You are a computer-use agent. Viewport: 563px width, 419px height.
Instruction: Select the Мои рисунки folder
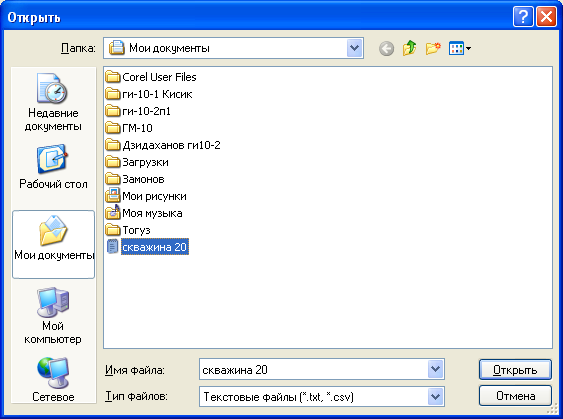click(146, 196)
